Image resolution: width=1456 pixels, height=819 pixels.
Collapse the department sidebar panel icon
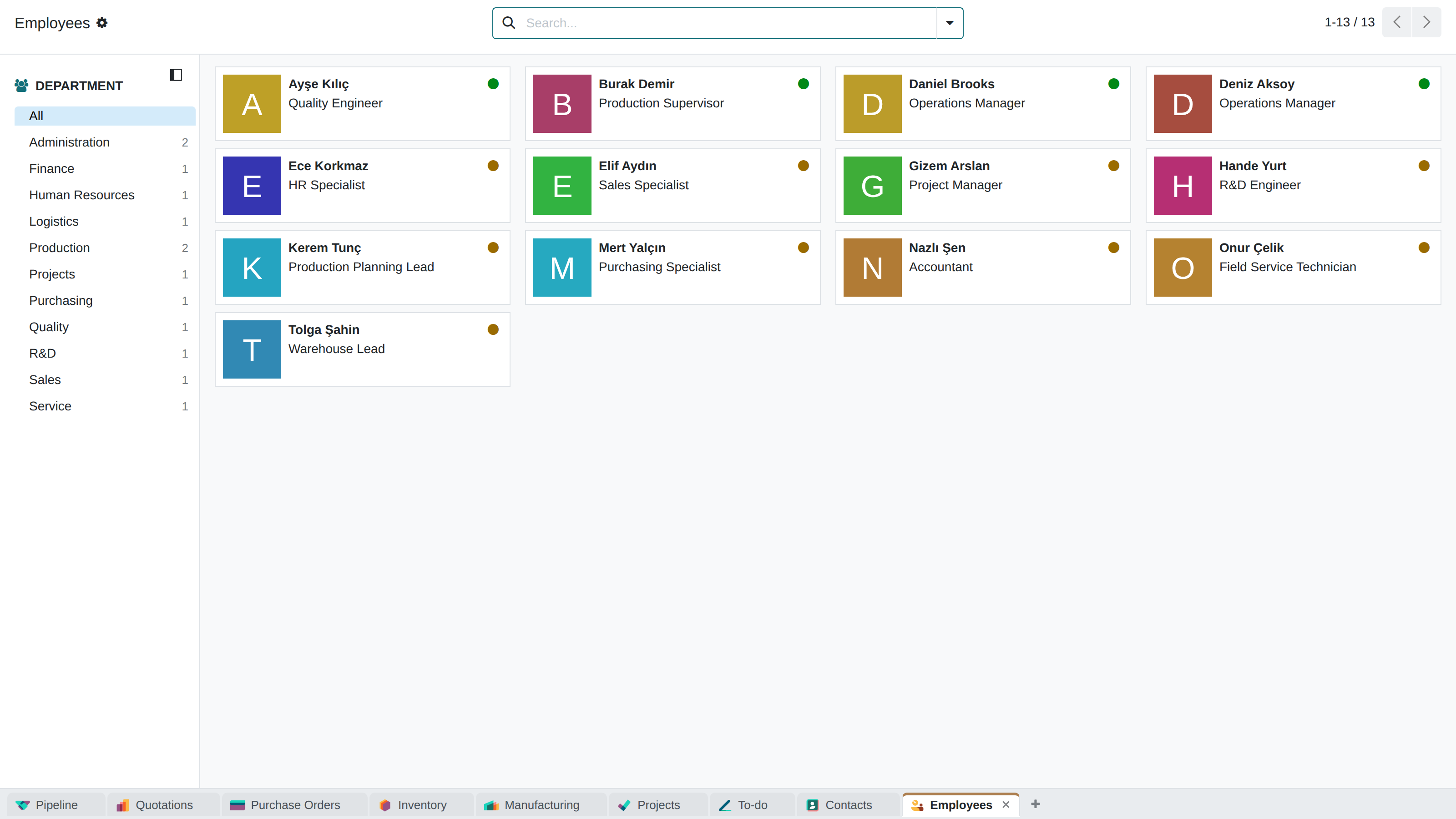point(176,75)
